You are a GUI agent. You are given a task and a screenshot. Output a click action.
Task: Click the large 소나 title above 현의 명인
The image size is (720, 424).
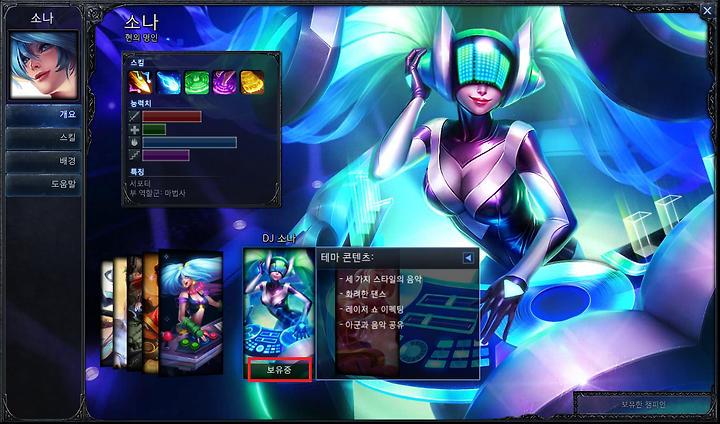click(141, 22)
